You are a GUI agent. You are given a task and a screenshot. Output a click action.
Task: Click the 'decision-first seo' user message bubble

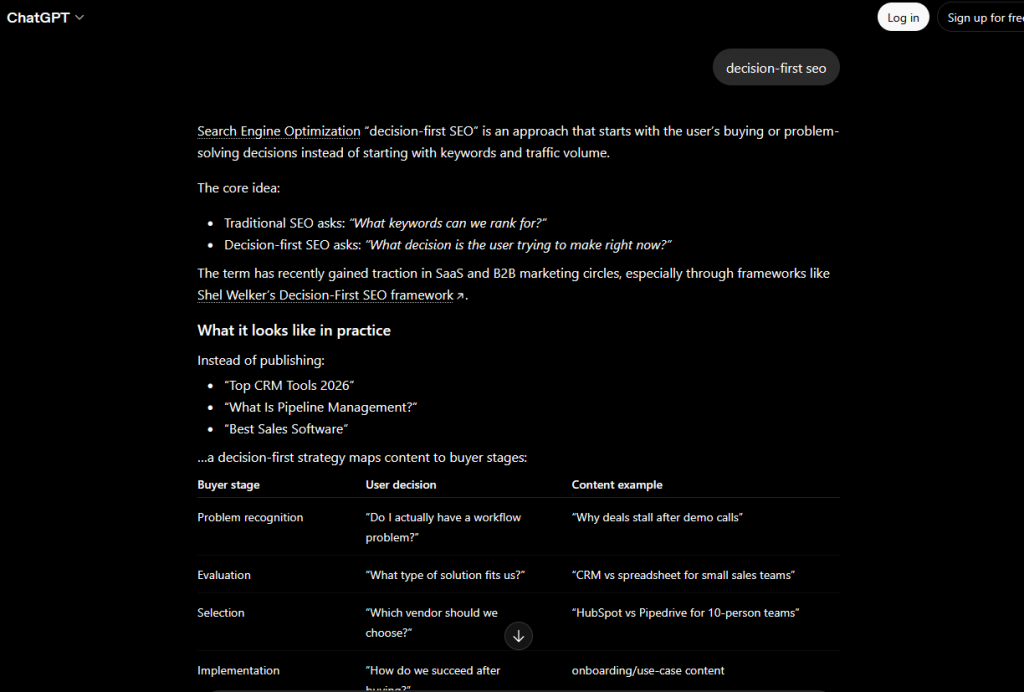coord(776,68)
